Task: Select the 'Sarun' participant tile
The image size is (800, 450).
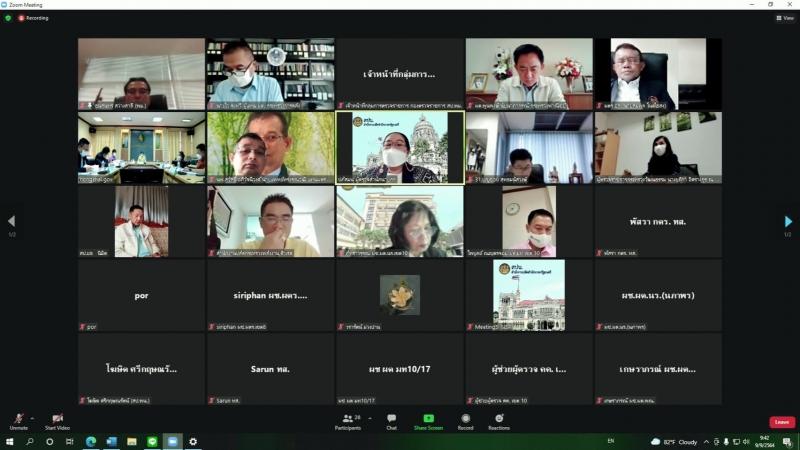Action: [270, 369]
